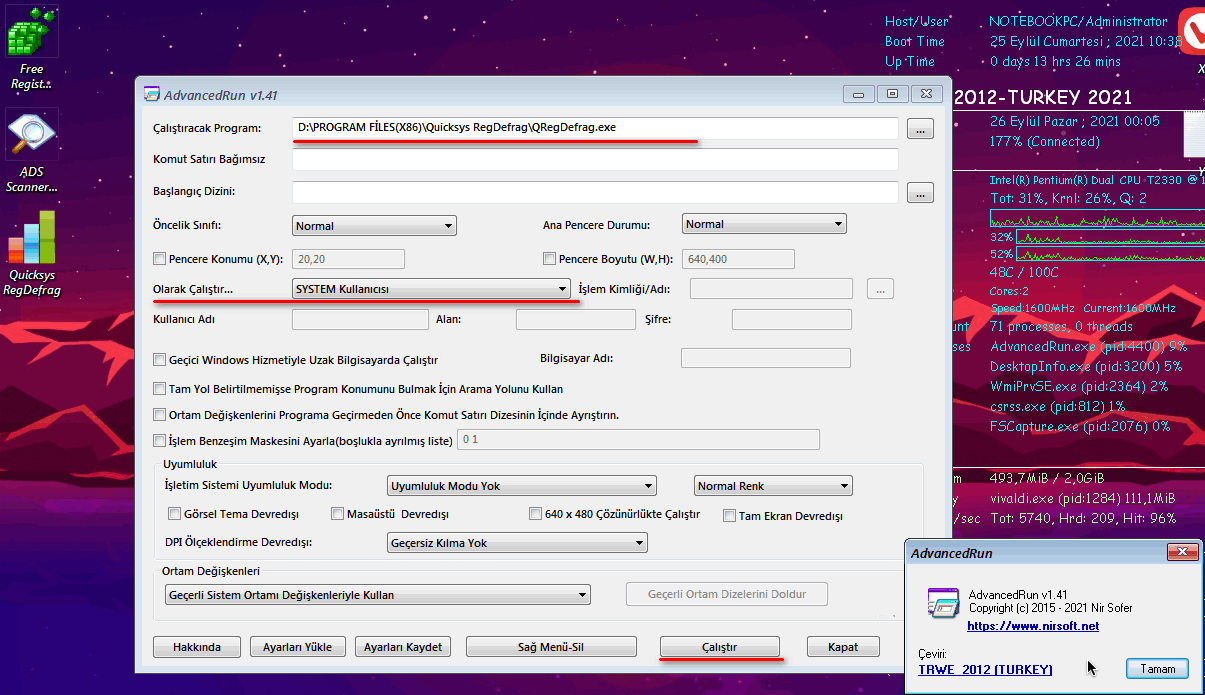The height and width of the screenshot is (695, 1205).
Task: Enable the Pencere Konumu (X,Y) checkbox
Action: (160, 259)
